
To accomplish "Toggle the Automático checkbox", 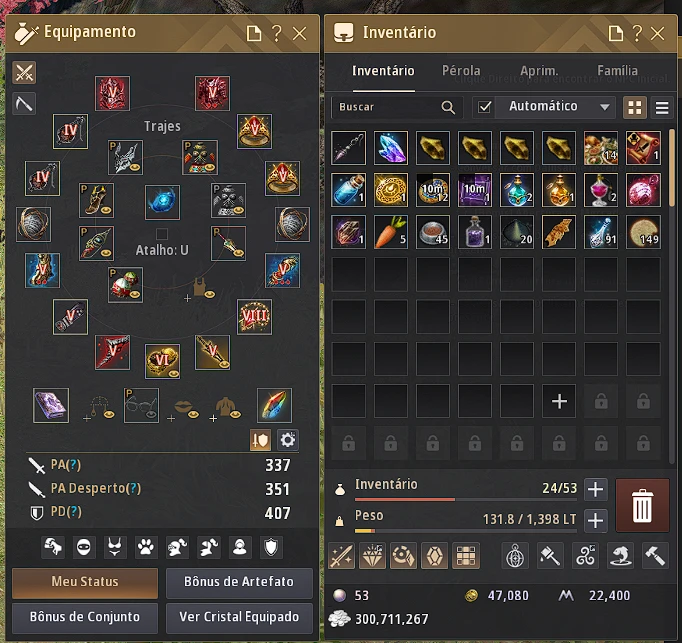I will (x=484, y=107).
